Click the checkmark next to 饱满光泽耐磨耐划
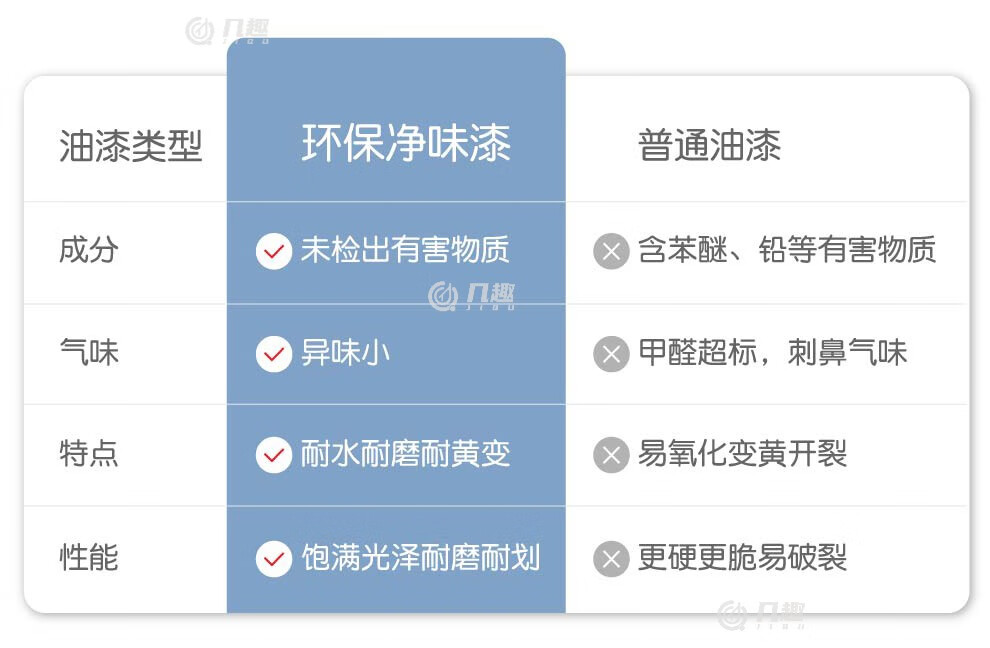Image resolution: width=990 pixels, height=648 pixels. pyautogui.click(x=273, y=559)
